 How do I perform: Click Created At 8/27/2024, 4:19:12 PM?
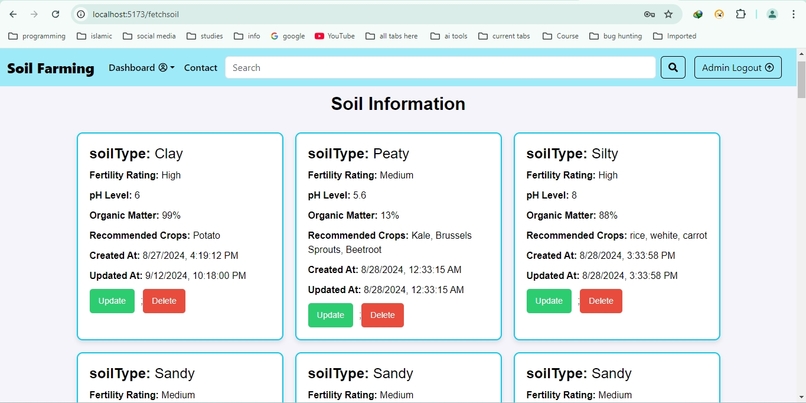[164, 255]
